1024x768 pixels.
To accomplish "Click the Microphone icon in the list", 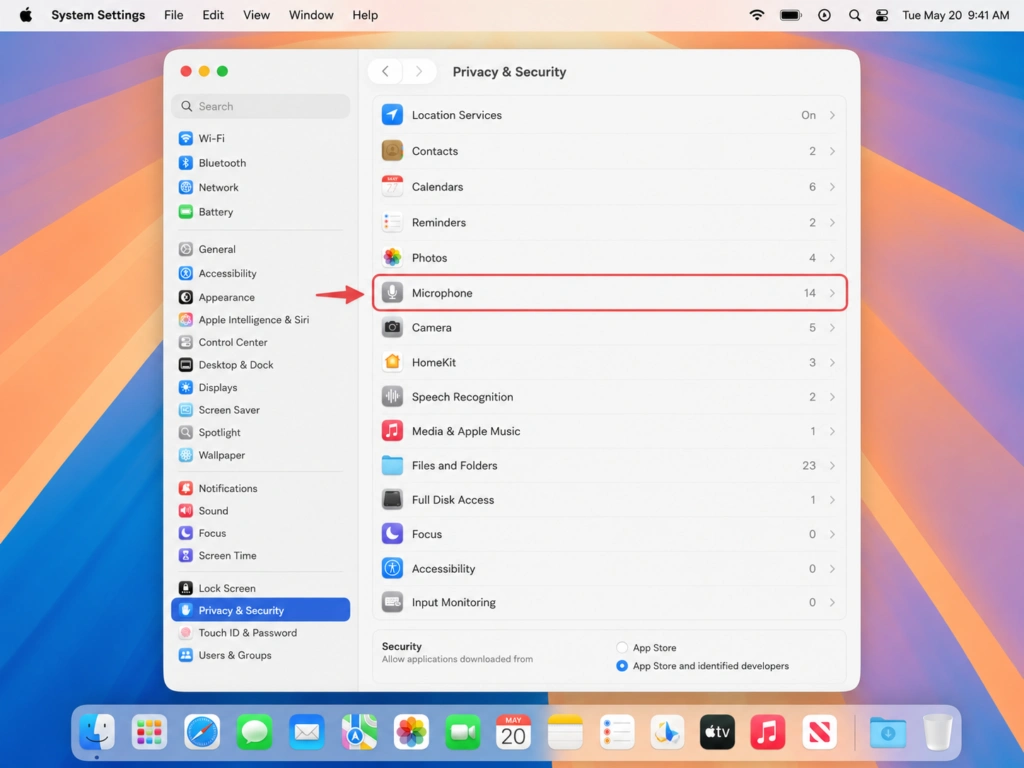I will tap(392, 293).
